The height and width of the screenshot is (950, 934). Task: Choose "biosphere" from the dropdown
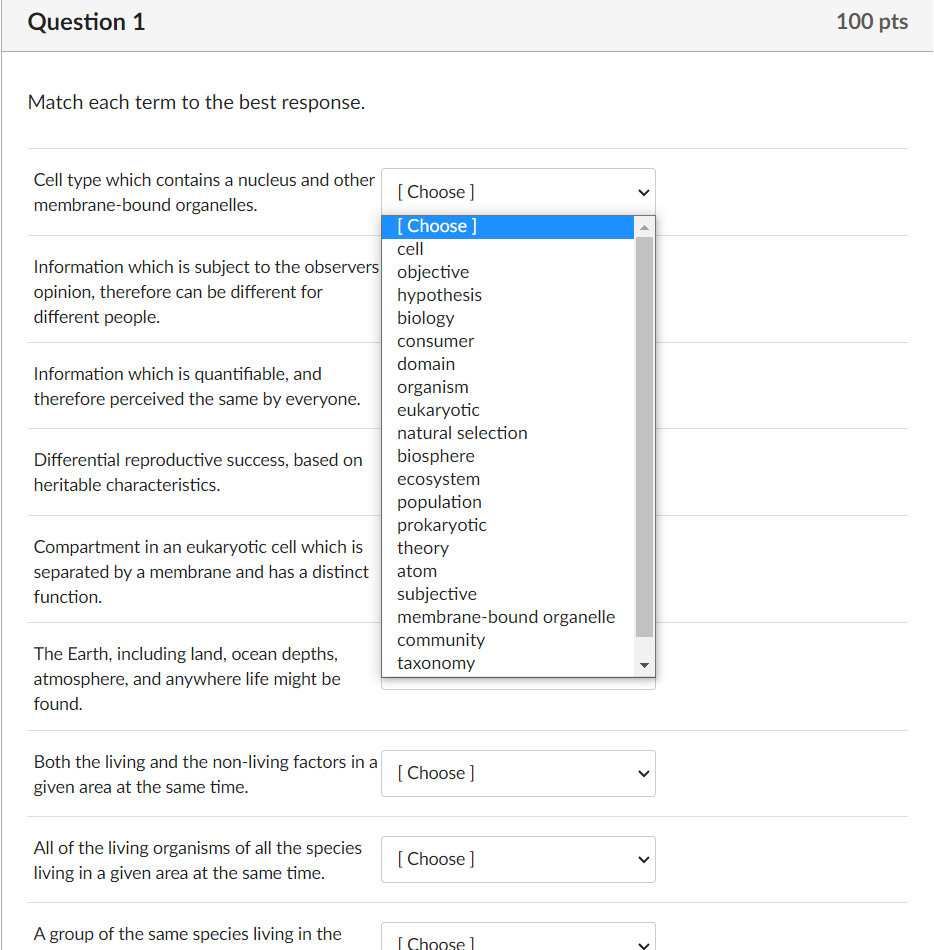pos(435,456)
